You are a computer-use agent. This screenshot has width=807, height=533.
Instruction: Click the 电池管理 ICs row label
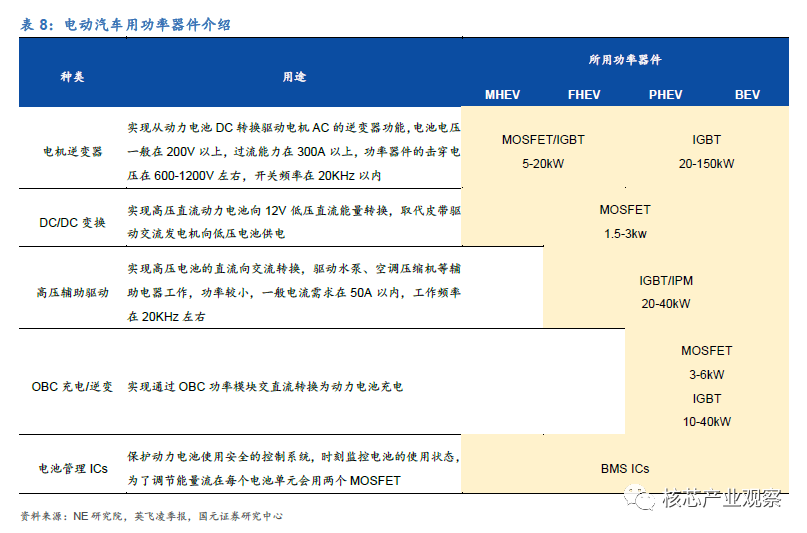point(71,468)
